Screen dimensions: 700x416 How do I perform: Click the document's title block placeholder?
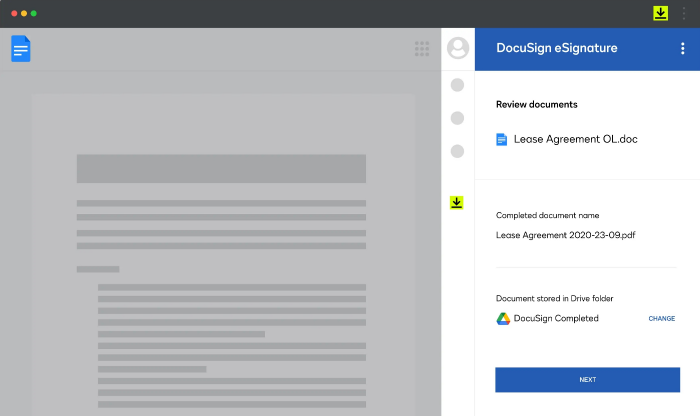221,168
